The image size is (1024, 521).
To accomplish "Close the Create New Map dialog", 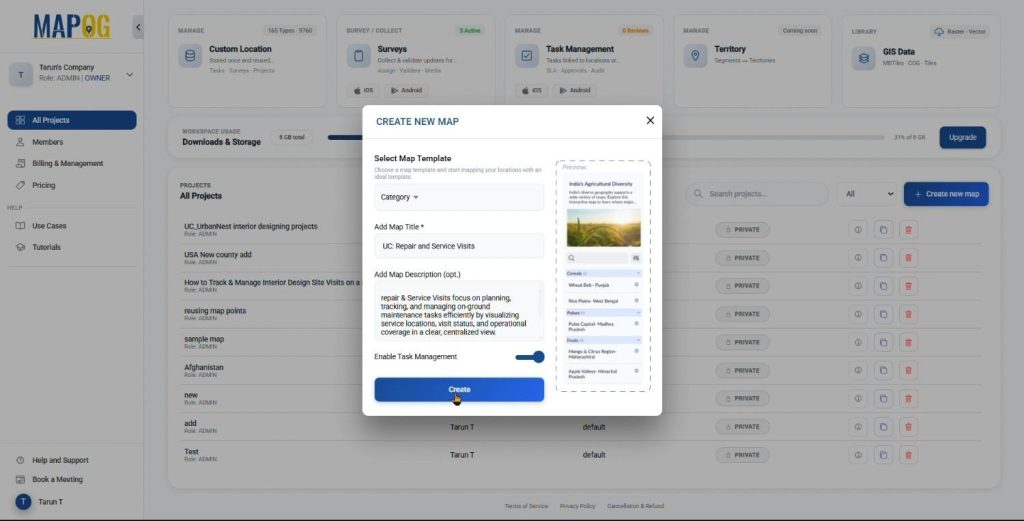I will (650, 120).
